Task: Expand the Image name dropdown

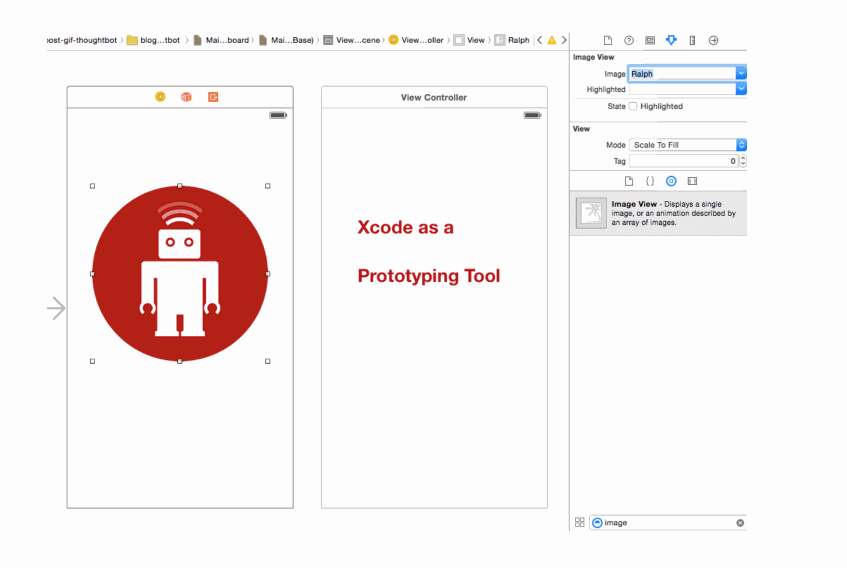Action: 741,74
